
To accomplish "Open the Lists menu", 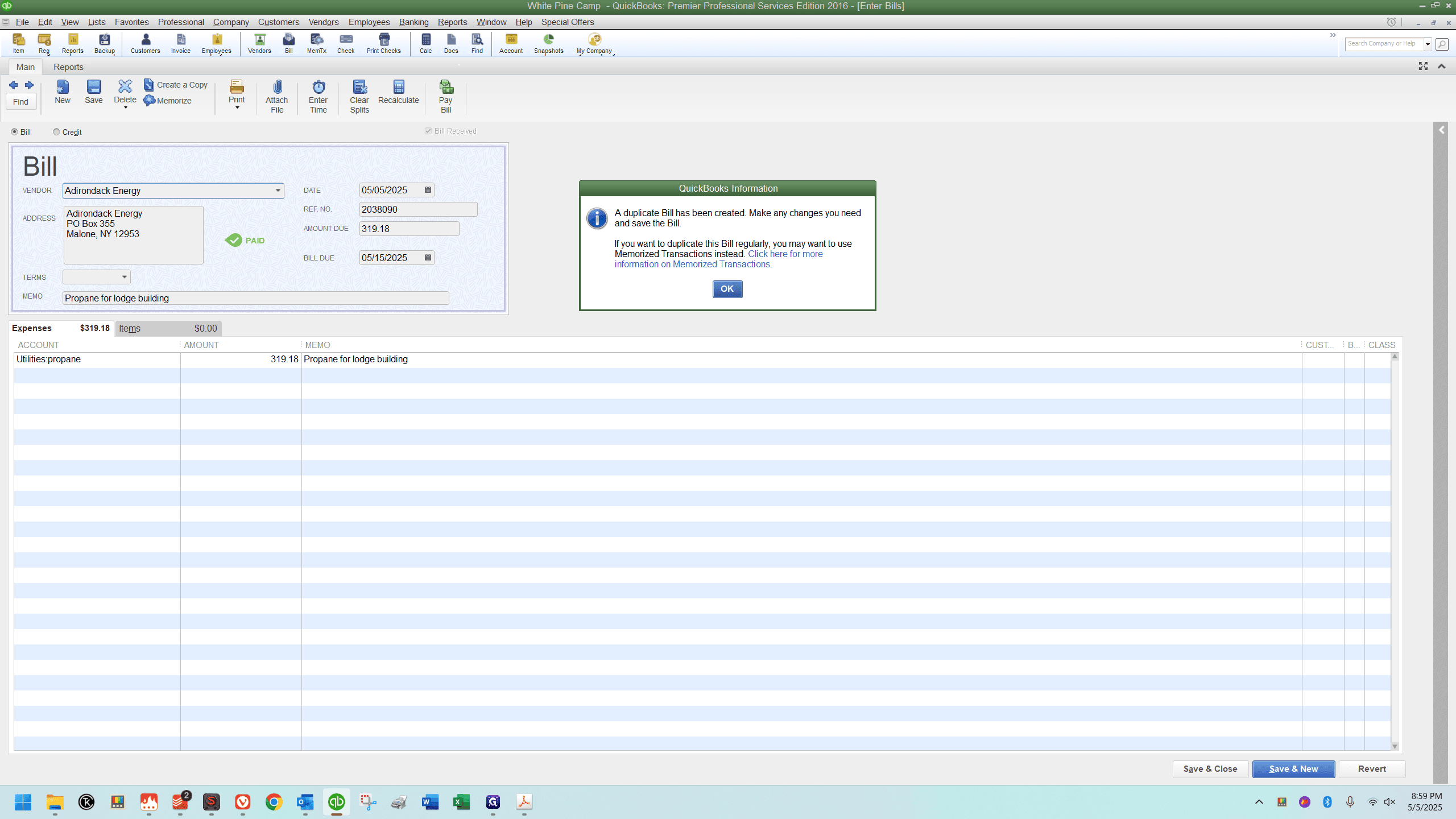I will (x=97, y=22).
